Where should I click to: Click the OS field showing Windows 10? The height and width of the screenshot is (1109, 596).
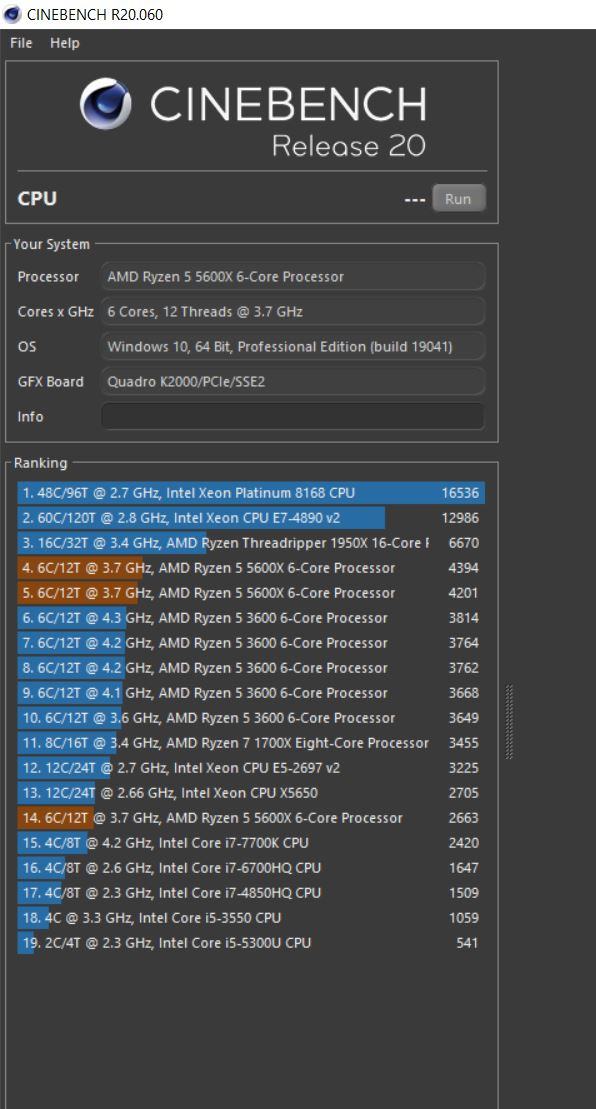coord(293,347)
